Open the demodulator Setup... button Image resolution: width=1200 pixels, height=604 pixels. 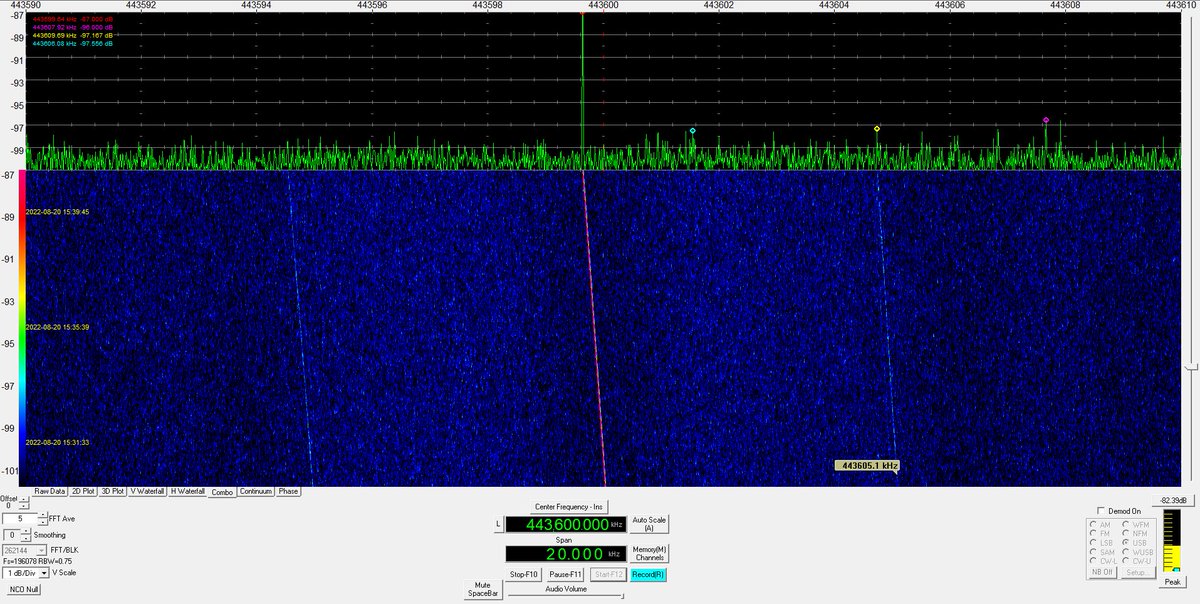pyautogui.click(x=1138, y=572)
